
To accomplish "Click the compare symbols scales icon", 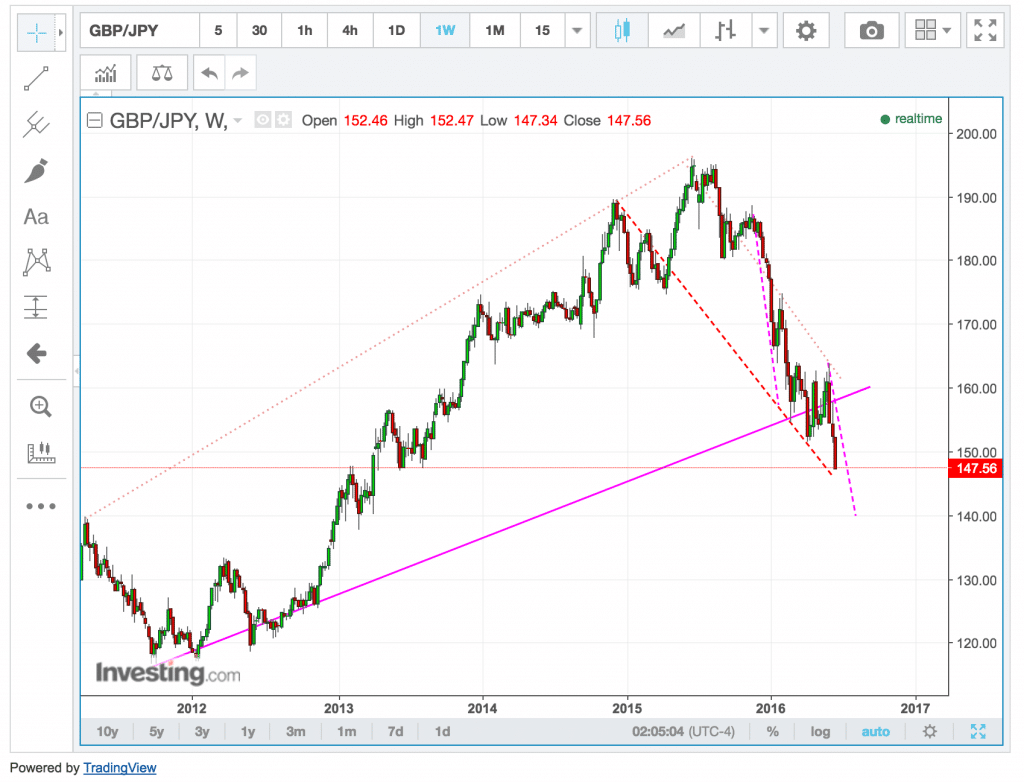I will click(161, 73).
